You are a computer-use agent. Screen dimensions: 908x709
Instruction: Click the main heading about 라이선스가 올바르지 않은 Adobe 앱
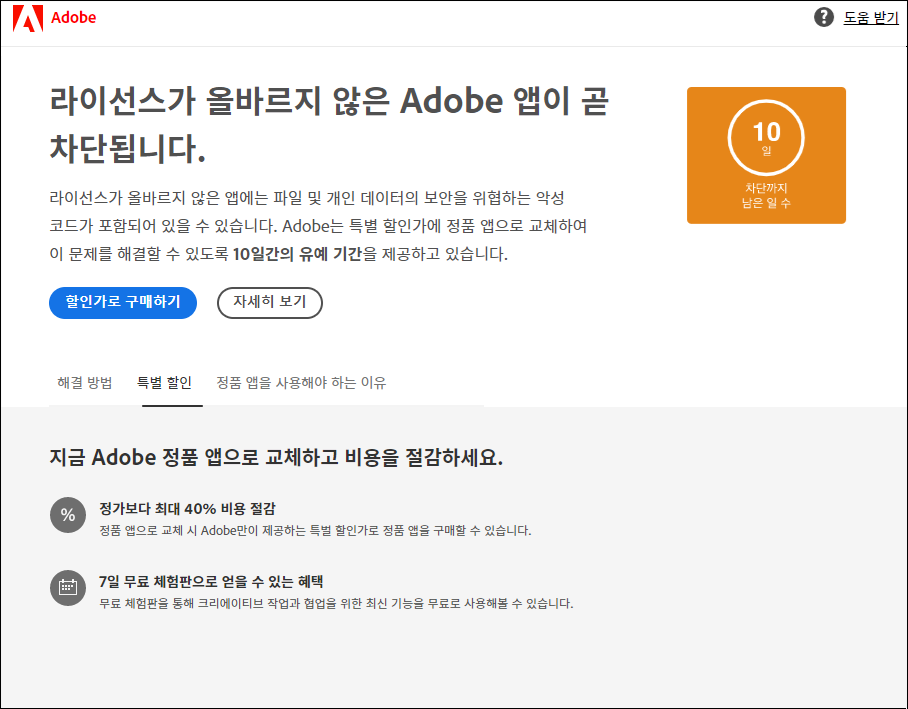click(x=329, y=125)
